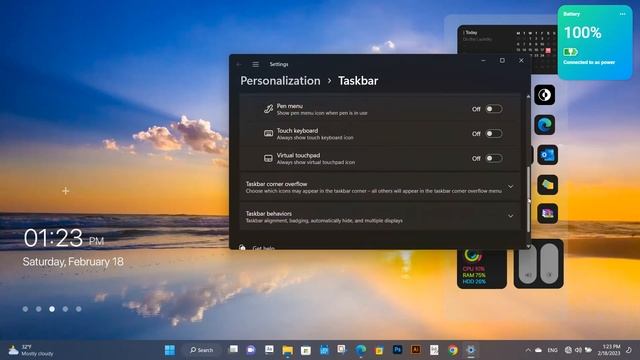Launch Microsoft Edge from the desktop dock

click(544, 125)
